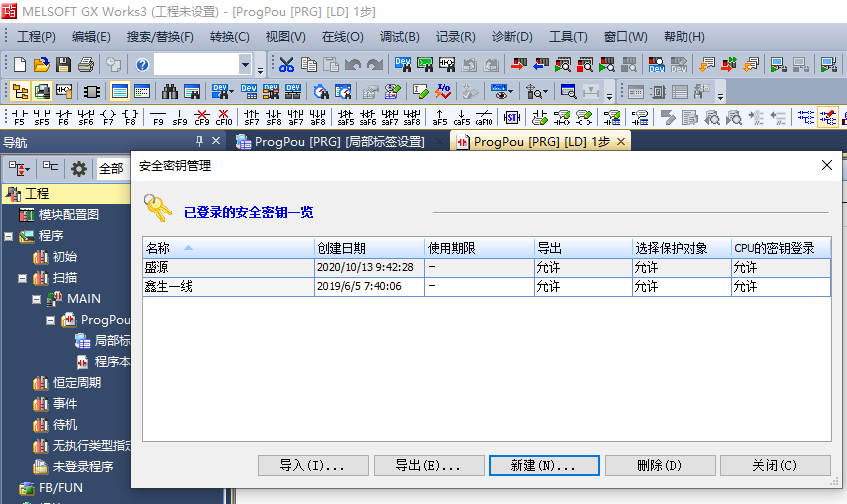This screenshot has height=504, width=847.
Task: Open the 转换(C) menu
Action: pos(229,37)
